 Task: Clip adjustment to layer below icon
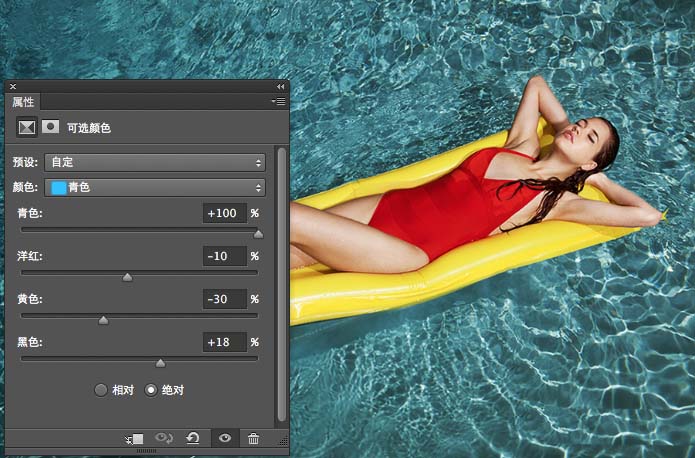135,439
